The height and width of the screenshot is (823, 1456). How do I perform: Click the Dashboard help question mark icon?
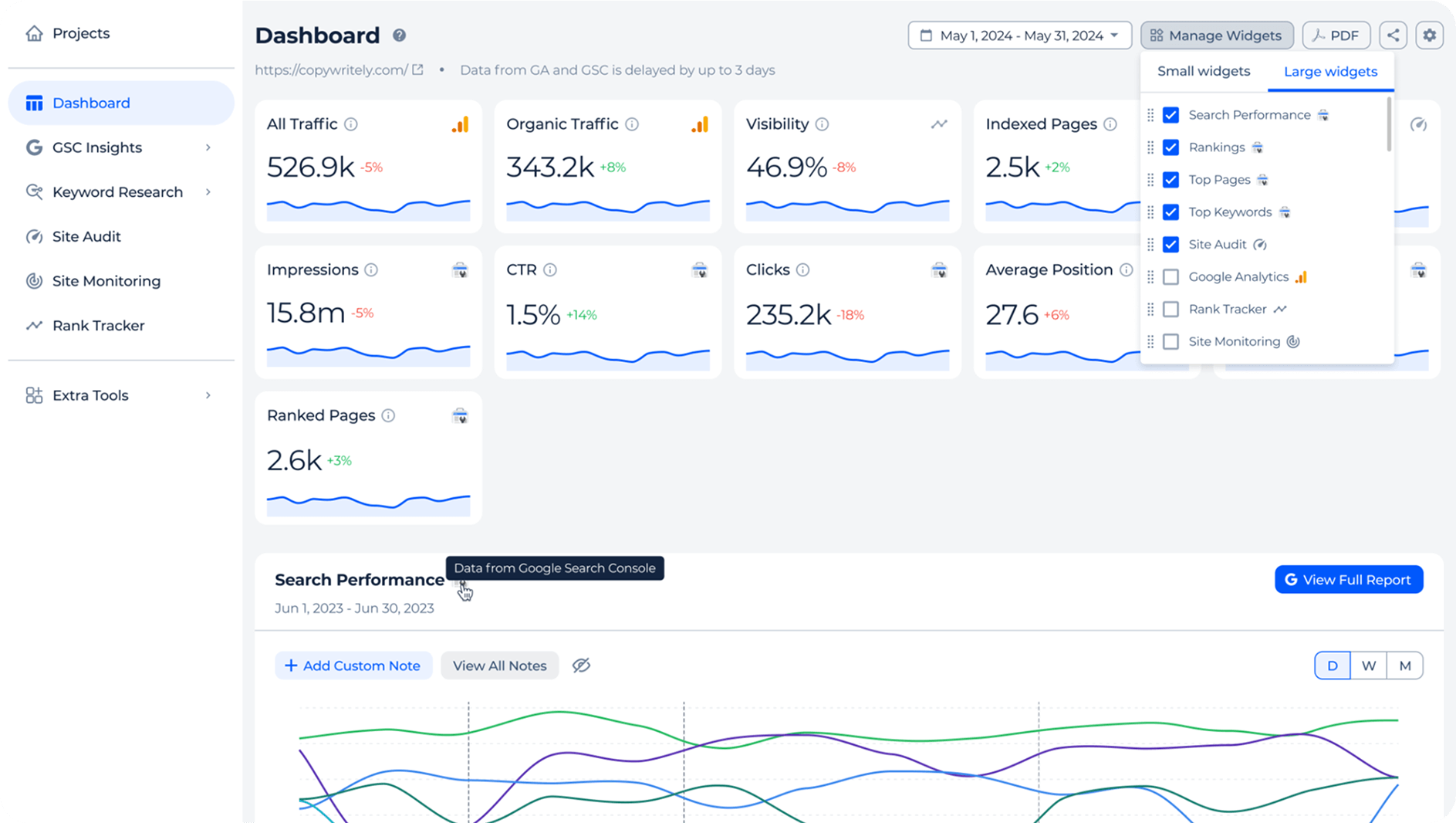[x=399, y=36]
